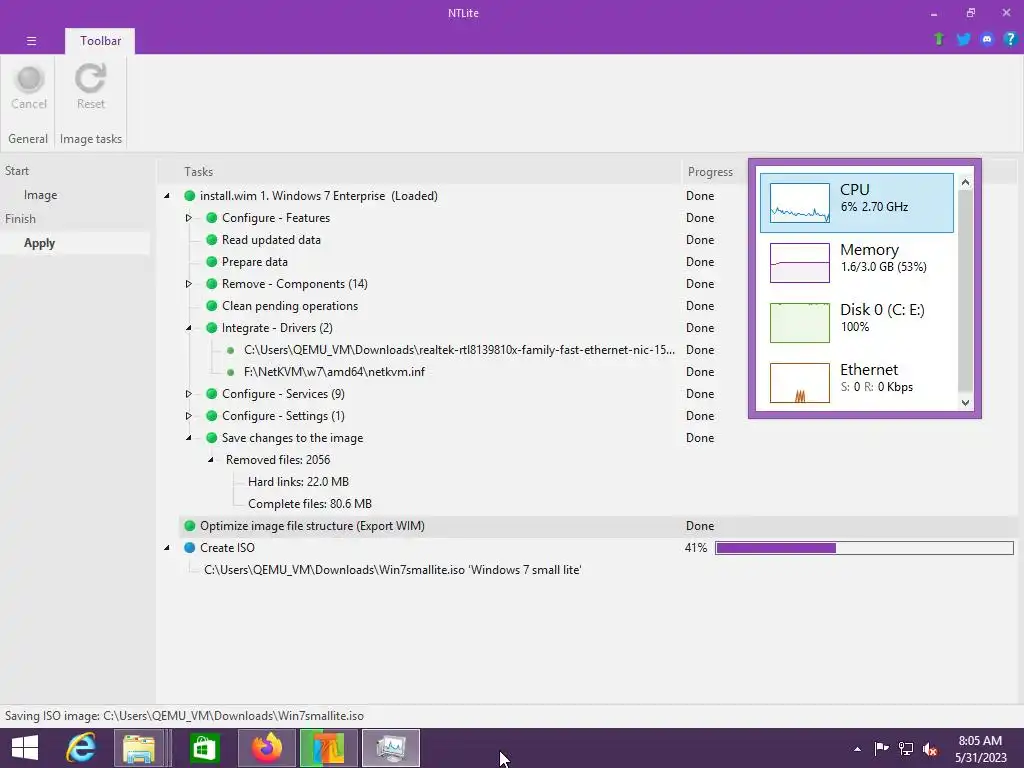Select the CPU performance tile
The image size is (1024, 768).
(x=857, y=202)
